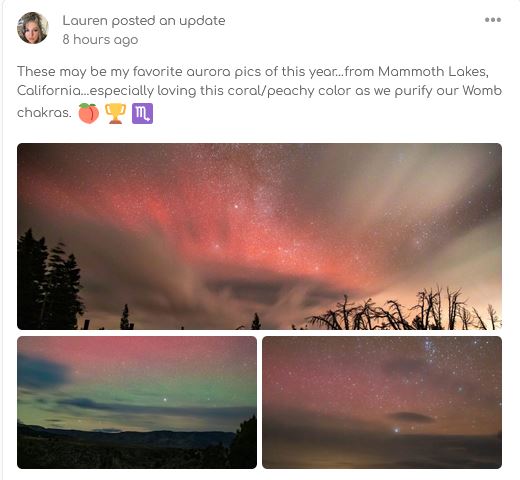
Task: Open the green and pink aurora photo
Action: click(137, 402)
